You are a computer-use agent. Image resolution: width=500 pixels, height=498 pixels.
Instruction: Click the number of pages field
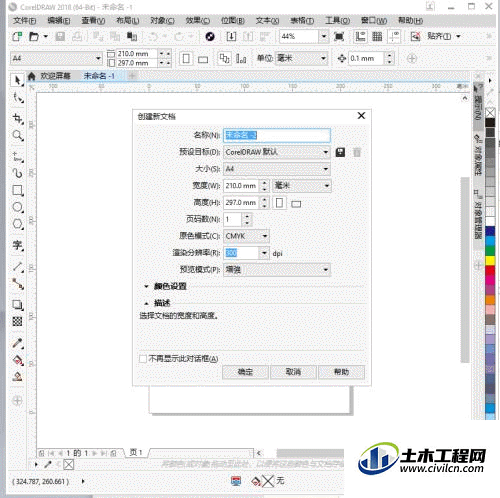(x=232, y=219)
